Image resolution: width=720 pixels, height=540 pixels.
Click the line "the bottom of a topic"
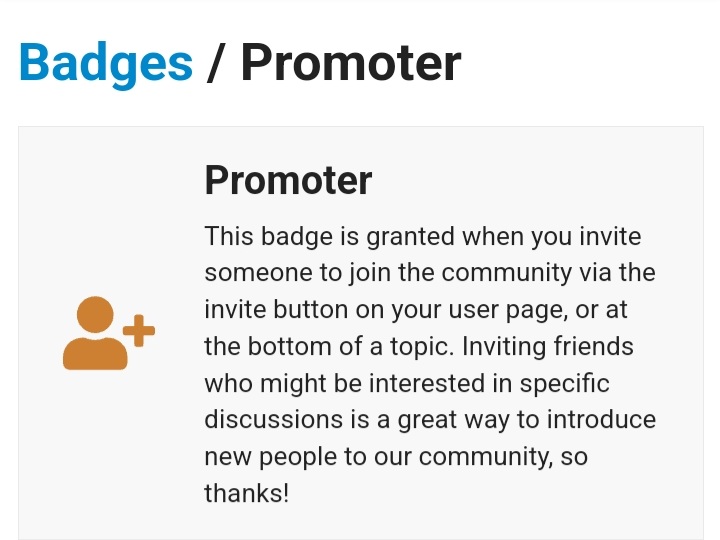coord(418,347)
